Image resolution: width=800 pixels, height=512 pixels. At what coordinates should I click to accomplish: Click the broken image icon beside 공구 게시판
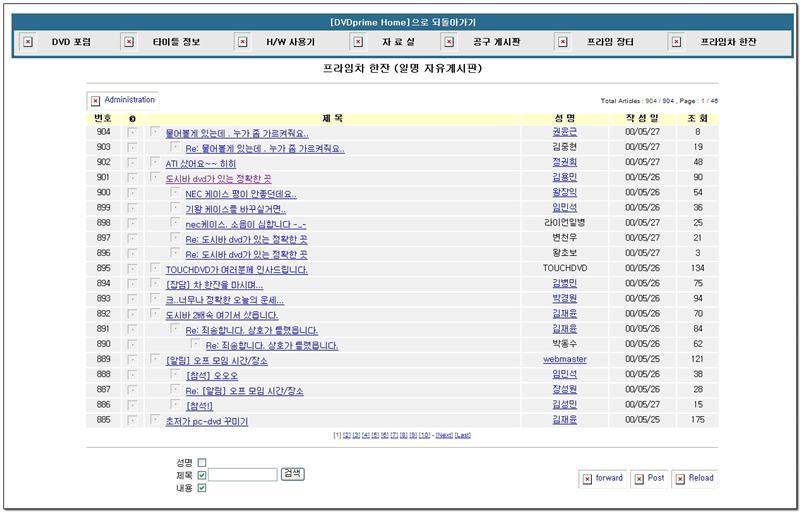pos(449,42)
